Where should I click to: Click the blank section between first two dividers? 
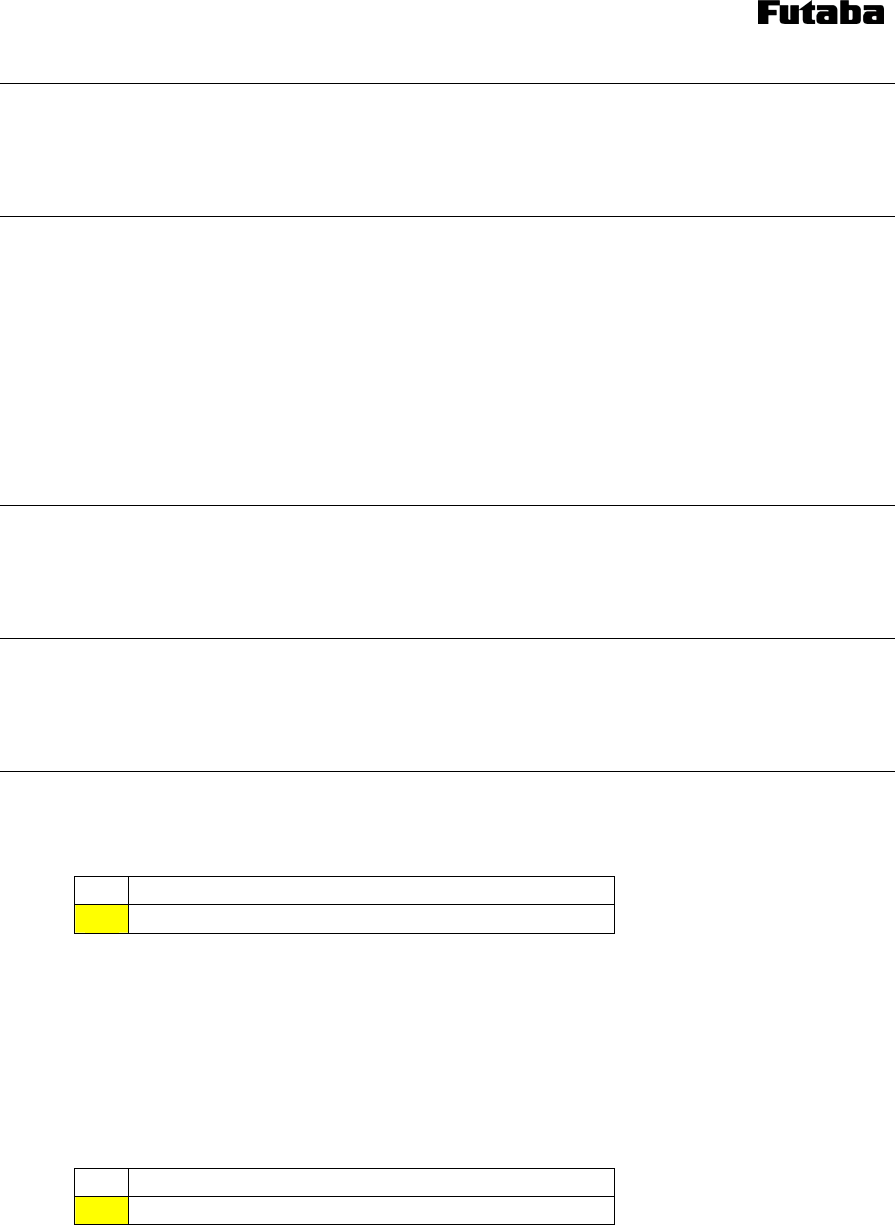(447, 150)
